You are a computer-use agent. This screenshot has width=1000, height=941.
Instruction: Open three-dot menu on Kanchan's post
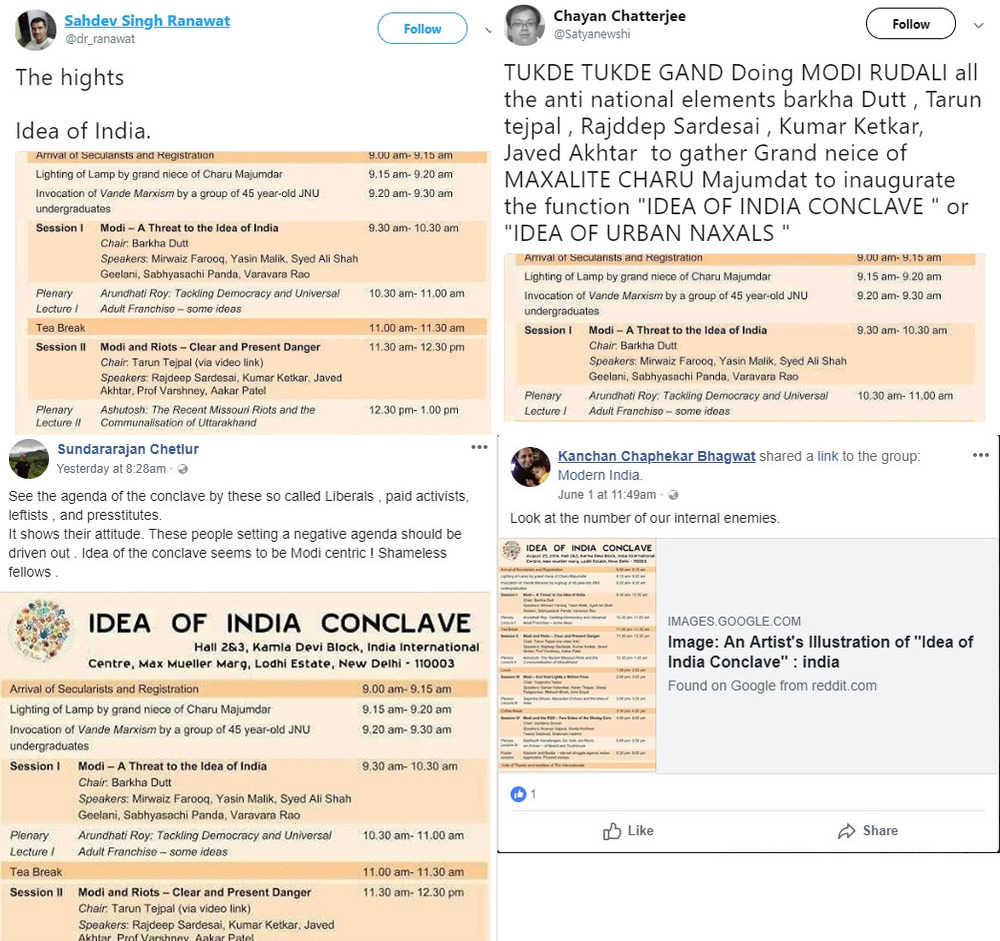point(981,455)
